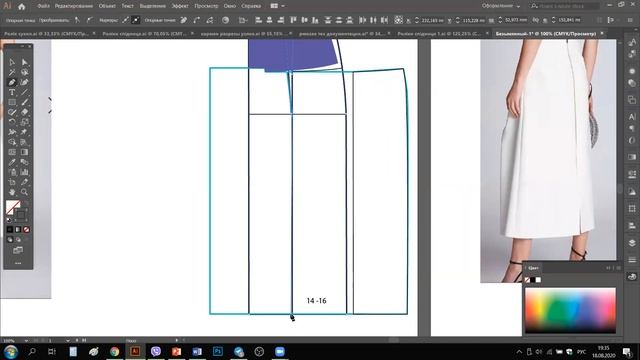Image resolution: width=640 pixels, height=360 pixels.
Task: Open Chrome from the taskbar
Action: tap(115, 351)
